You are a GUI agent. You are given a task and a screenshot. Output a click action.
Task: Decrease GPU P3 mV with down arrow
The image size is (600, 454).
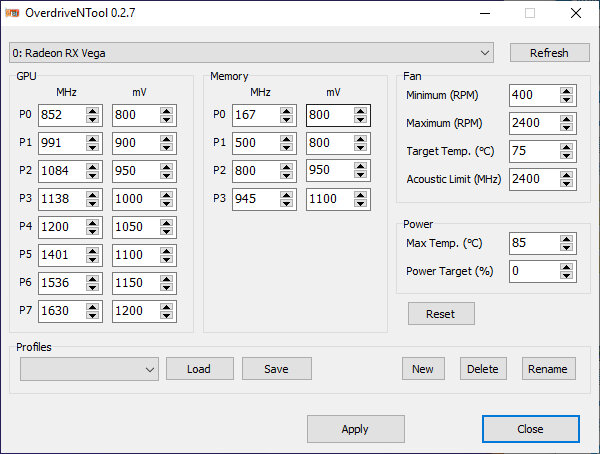click(x=166, y=203)
